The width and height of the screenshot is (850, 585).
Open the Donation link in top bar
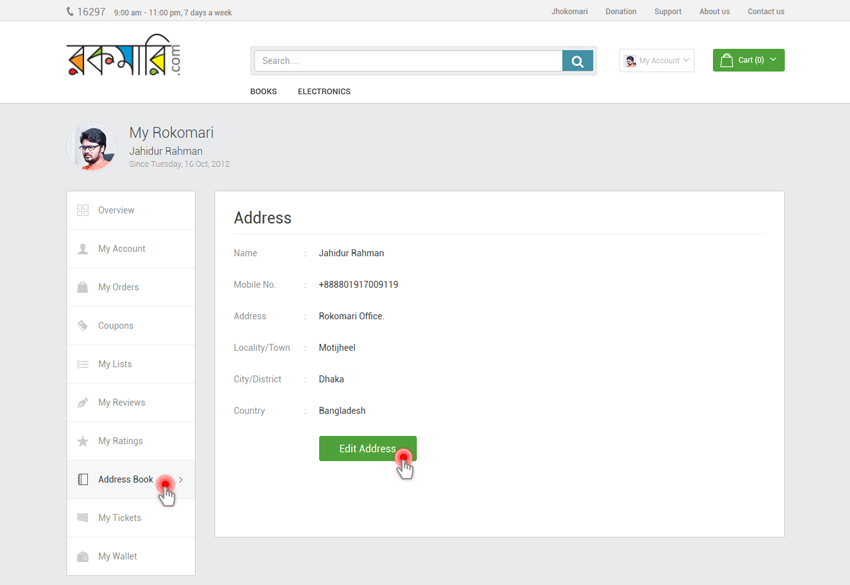[620, 12]
